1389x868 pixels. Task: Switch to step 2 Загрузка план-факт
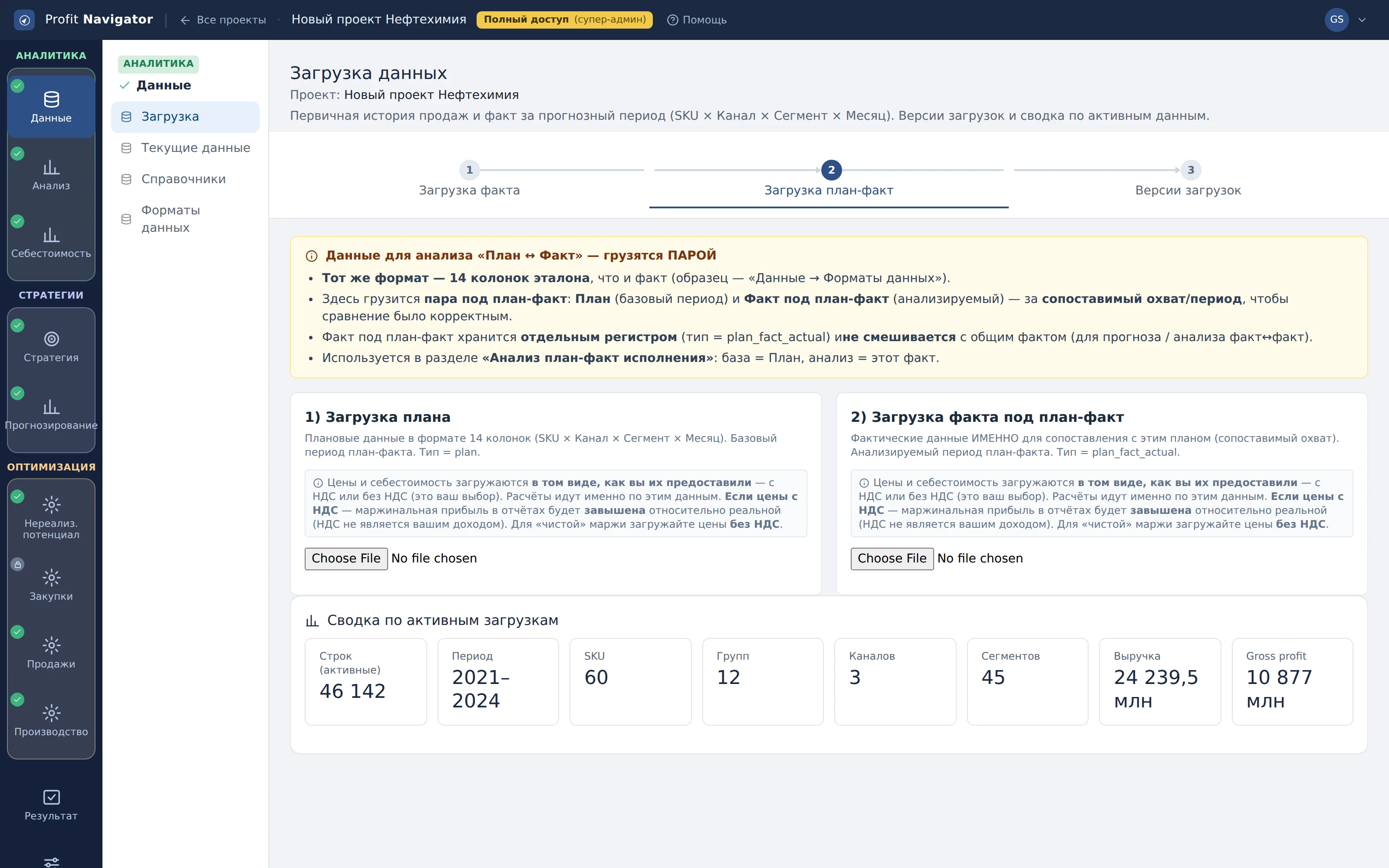[x=828, y=179]
